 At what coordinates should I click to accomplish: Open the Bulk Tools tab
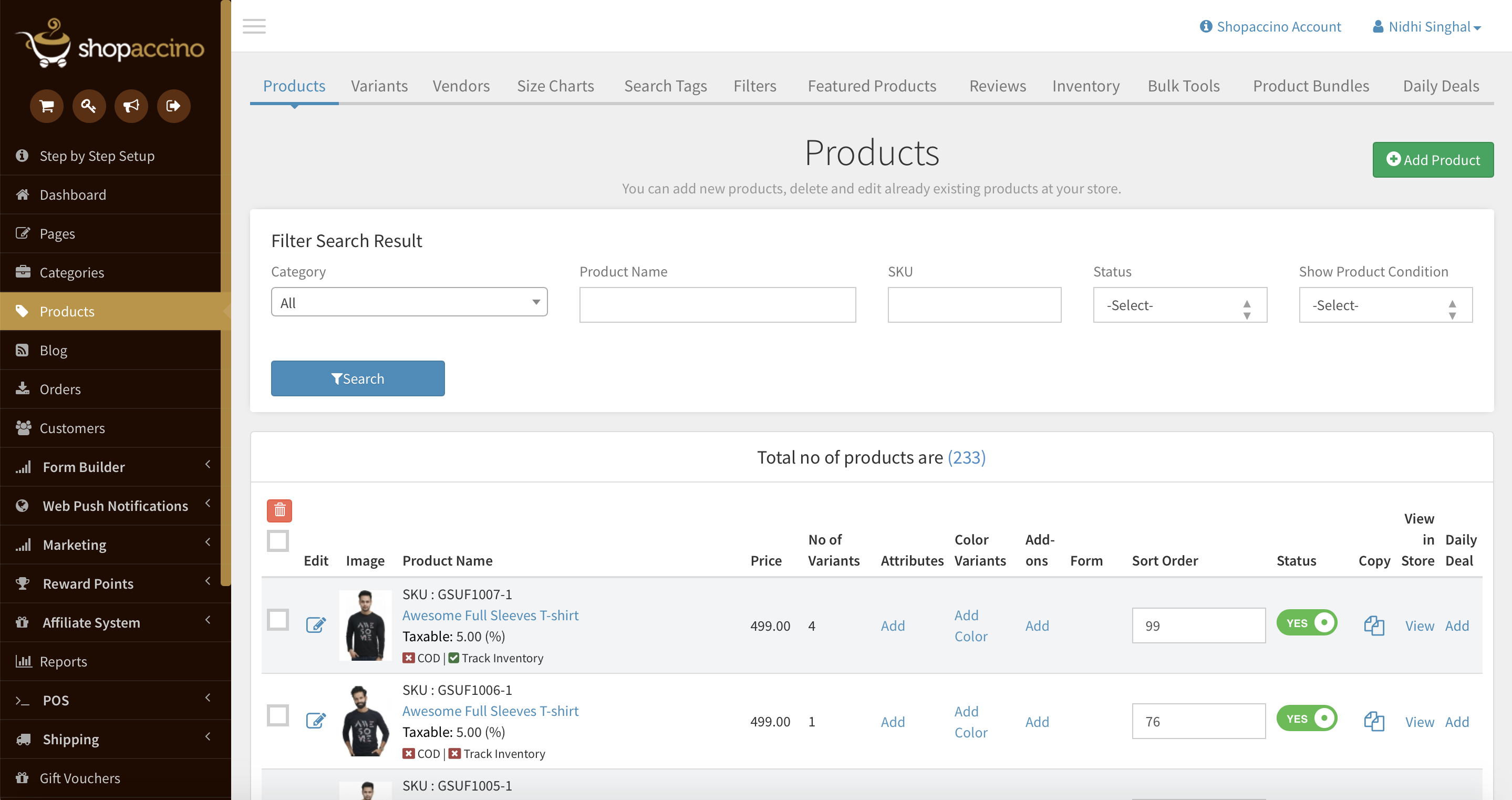click(x=1183, y=86)
